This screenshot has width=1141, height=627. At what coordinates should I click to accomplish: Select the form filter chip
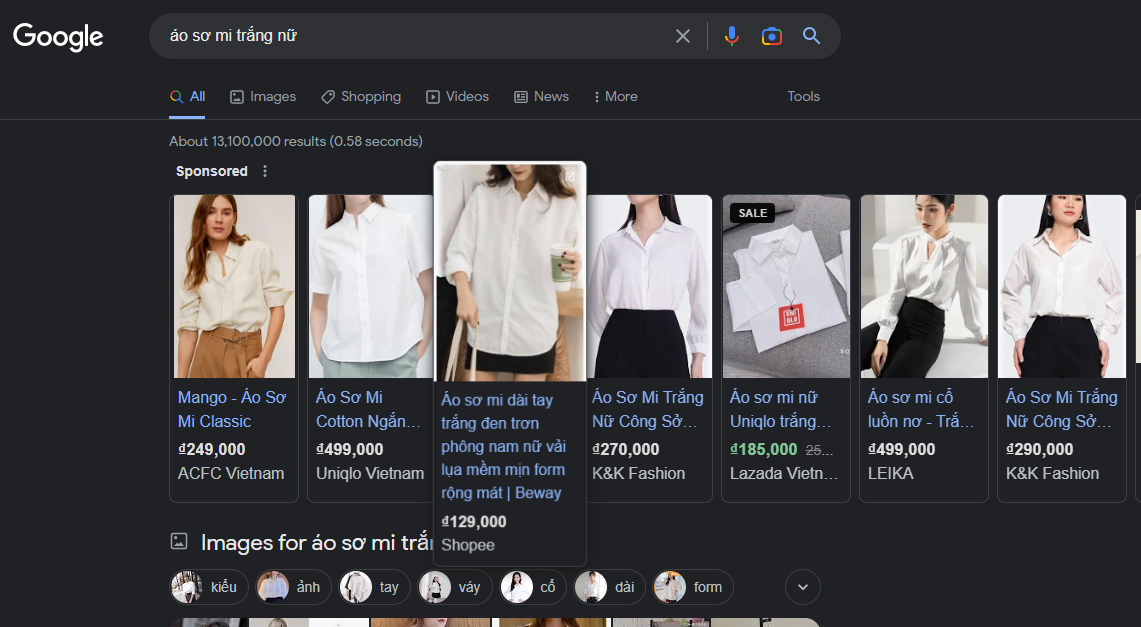click(x=693, y=587)
